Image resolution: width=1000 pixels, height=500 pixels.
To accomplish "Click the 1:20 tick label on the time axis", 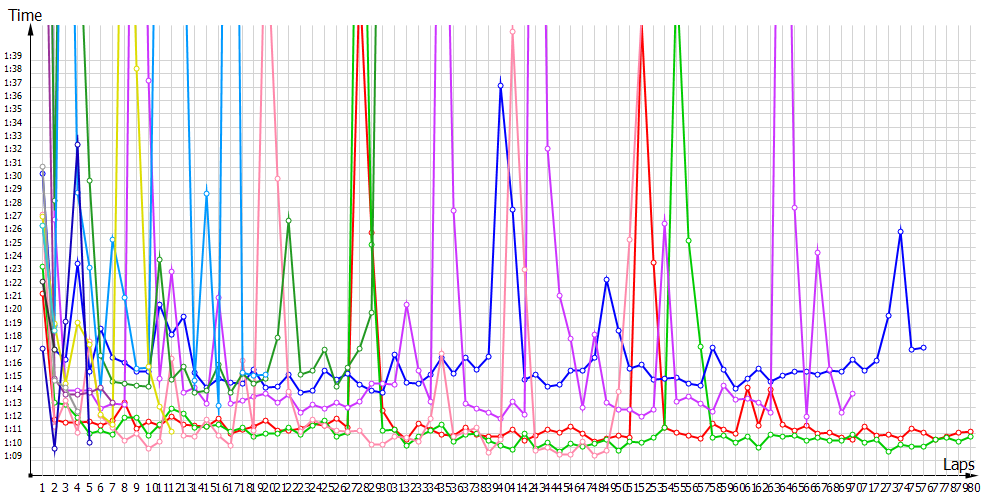I will [13, 309].
